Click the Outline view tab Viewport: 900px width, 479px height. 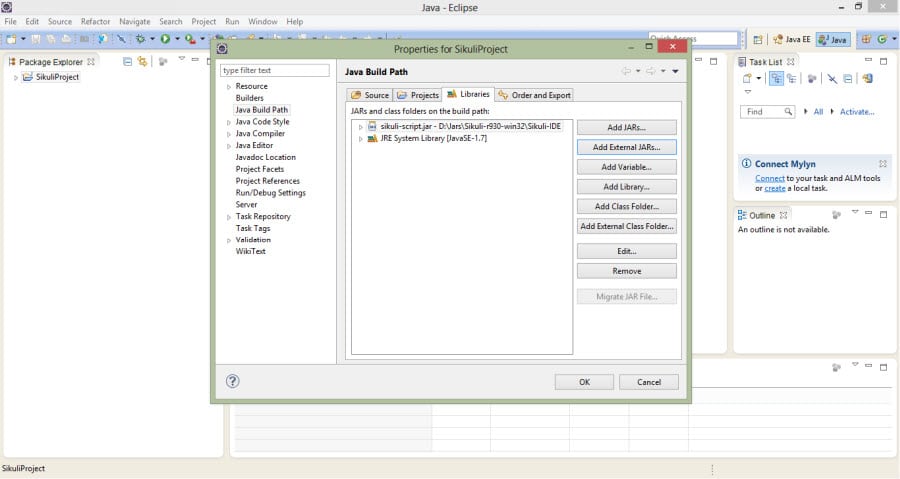tap(762, 215)
